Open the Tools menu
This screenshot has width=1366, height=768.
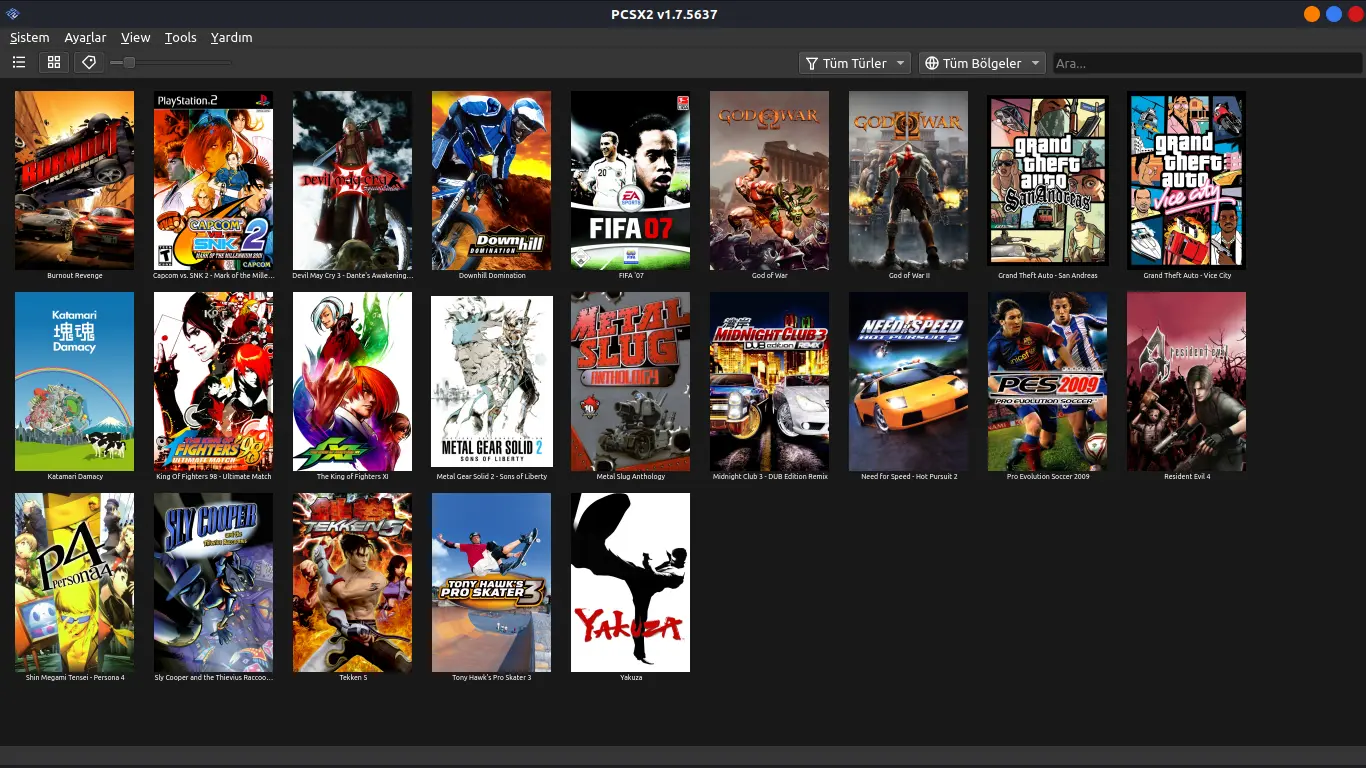click(x=181, y=37)
